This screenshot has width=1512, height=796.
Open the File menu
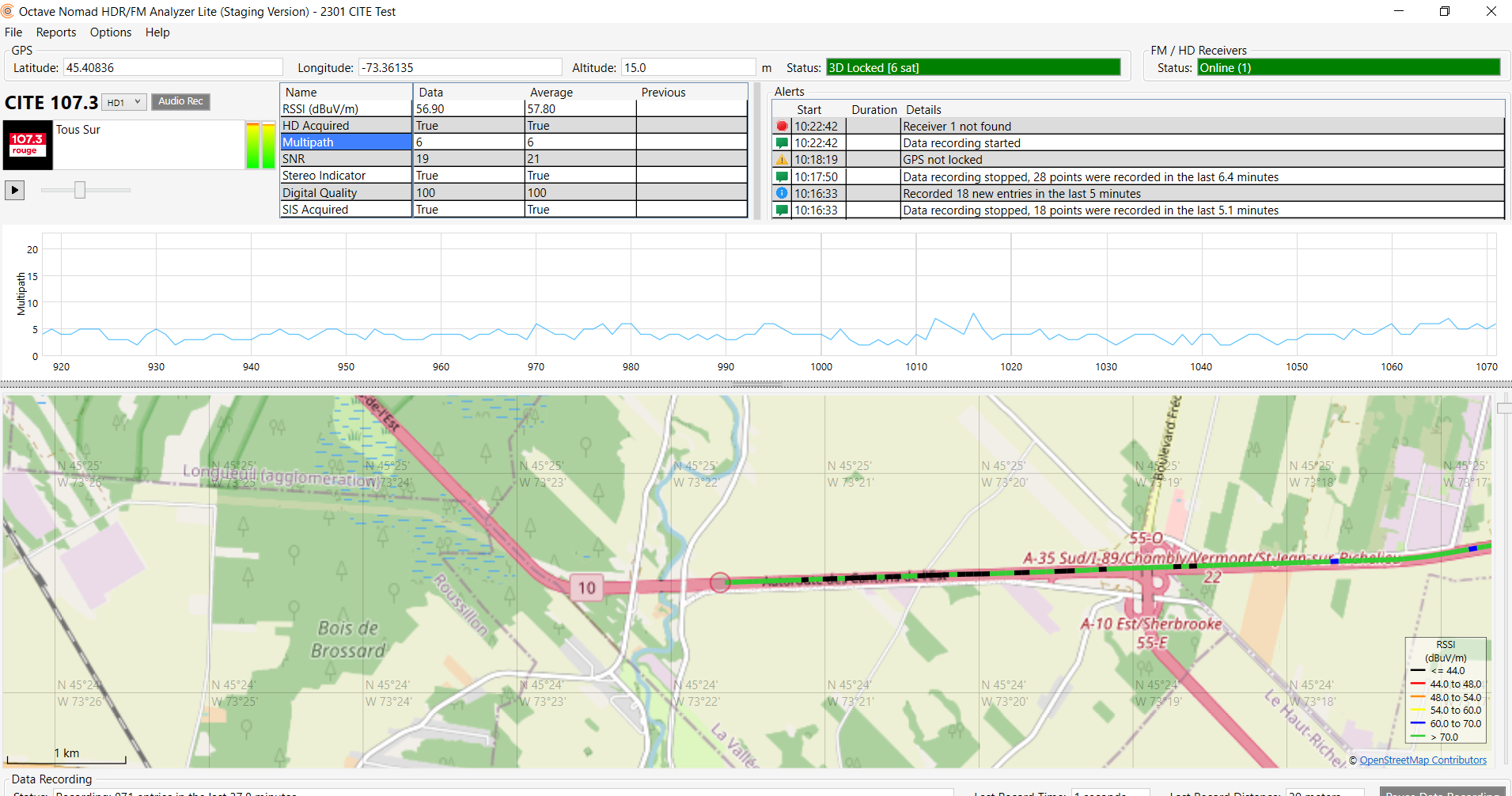point(13,32)
